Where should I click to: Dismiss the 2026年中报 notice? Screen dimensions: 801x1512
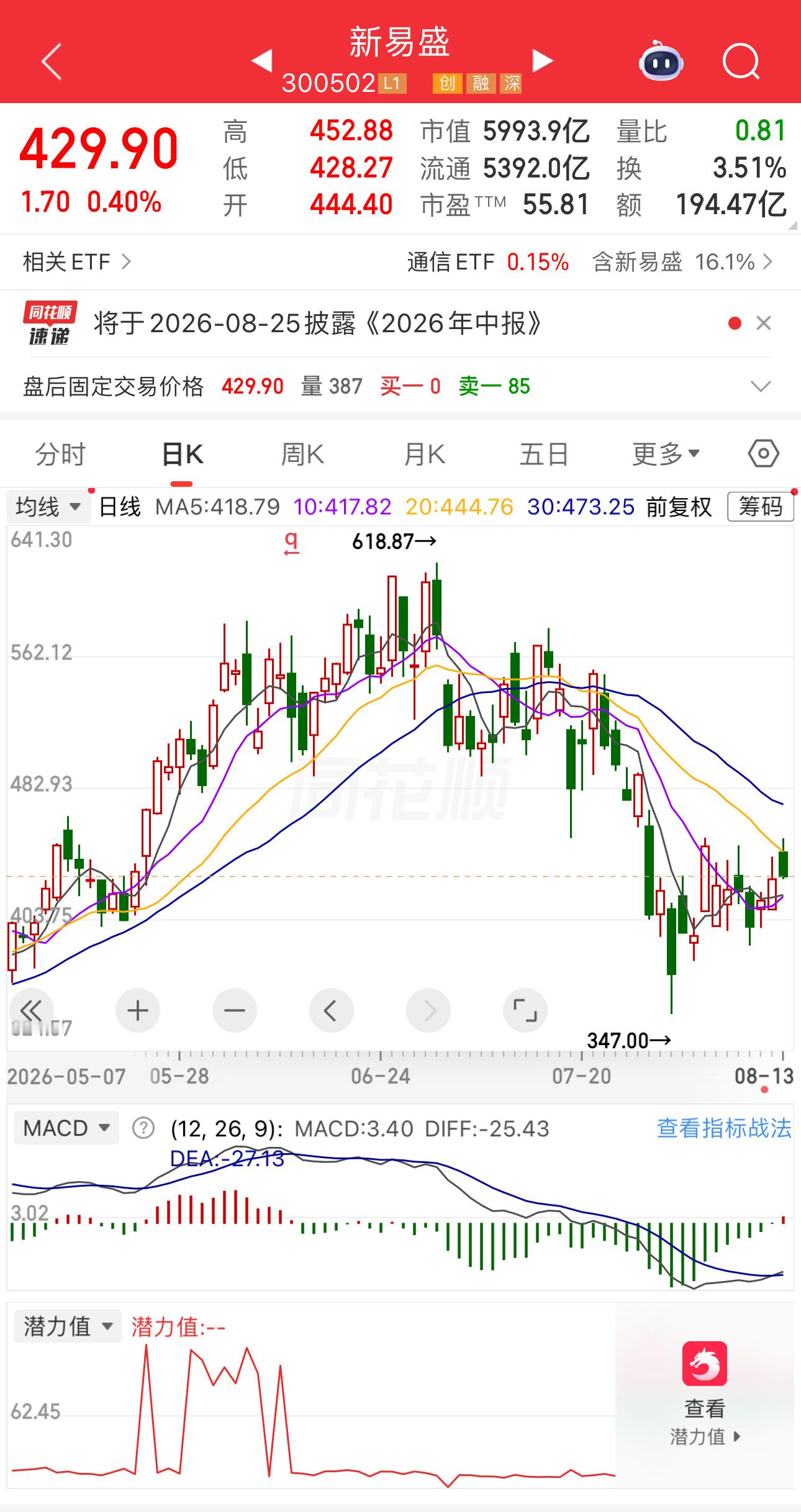click(x=764, y=323)
